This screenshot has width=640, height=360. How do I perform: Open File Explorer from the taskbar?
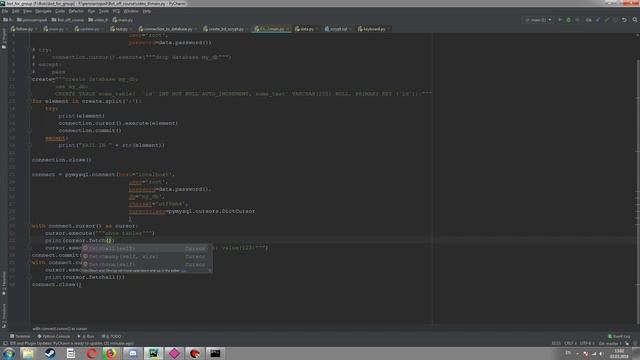pos(28,353)
